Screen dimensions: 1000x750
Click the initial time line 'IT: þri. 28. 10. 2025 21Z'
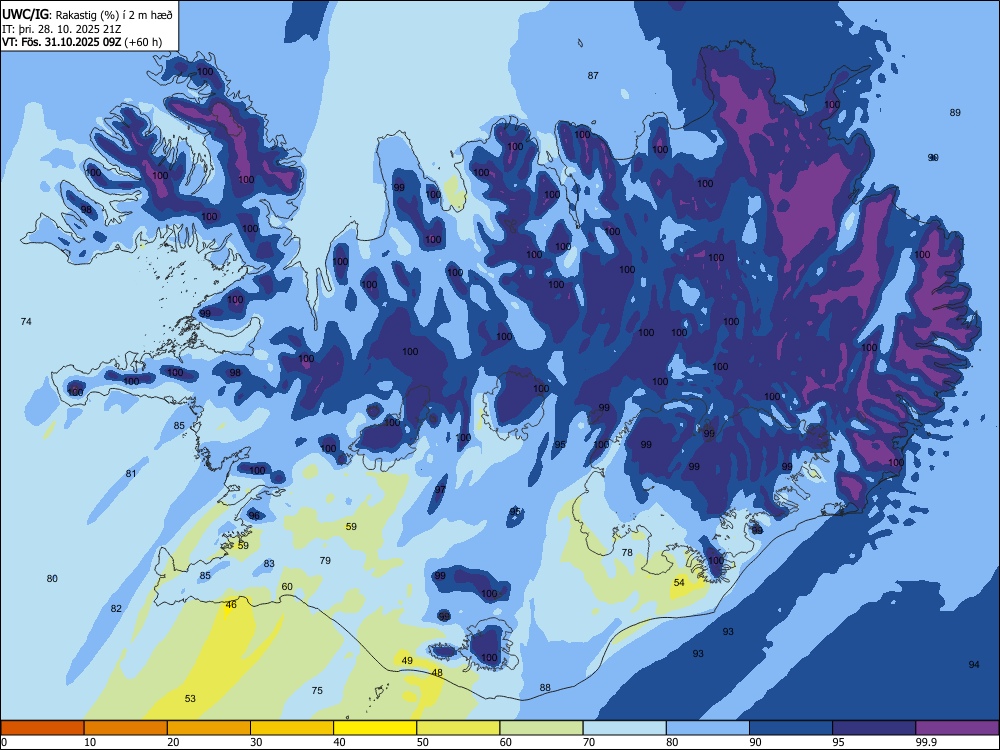[x=62, y=29]
